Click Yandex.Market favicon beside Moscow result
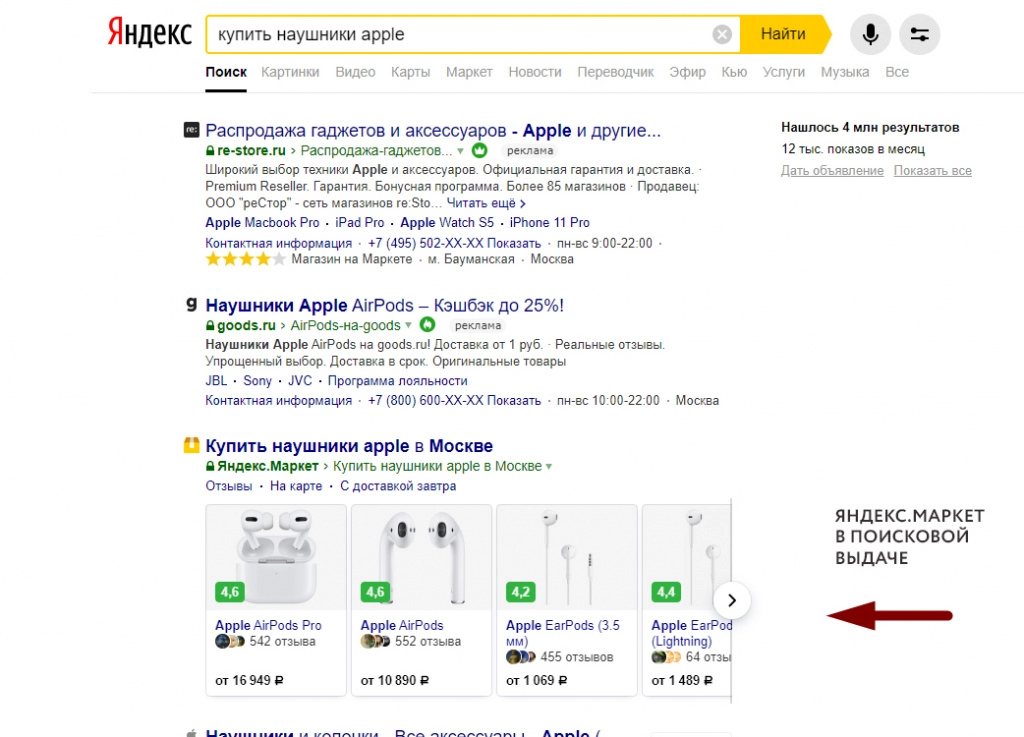This screenshot has width=1024, height=737. [191, 446]
